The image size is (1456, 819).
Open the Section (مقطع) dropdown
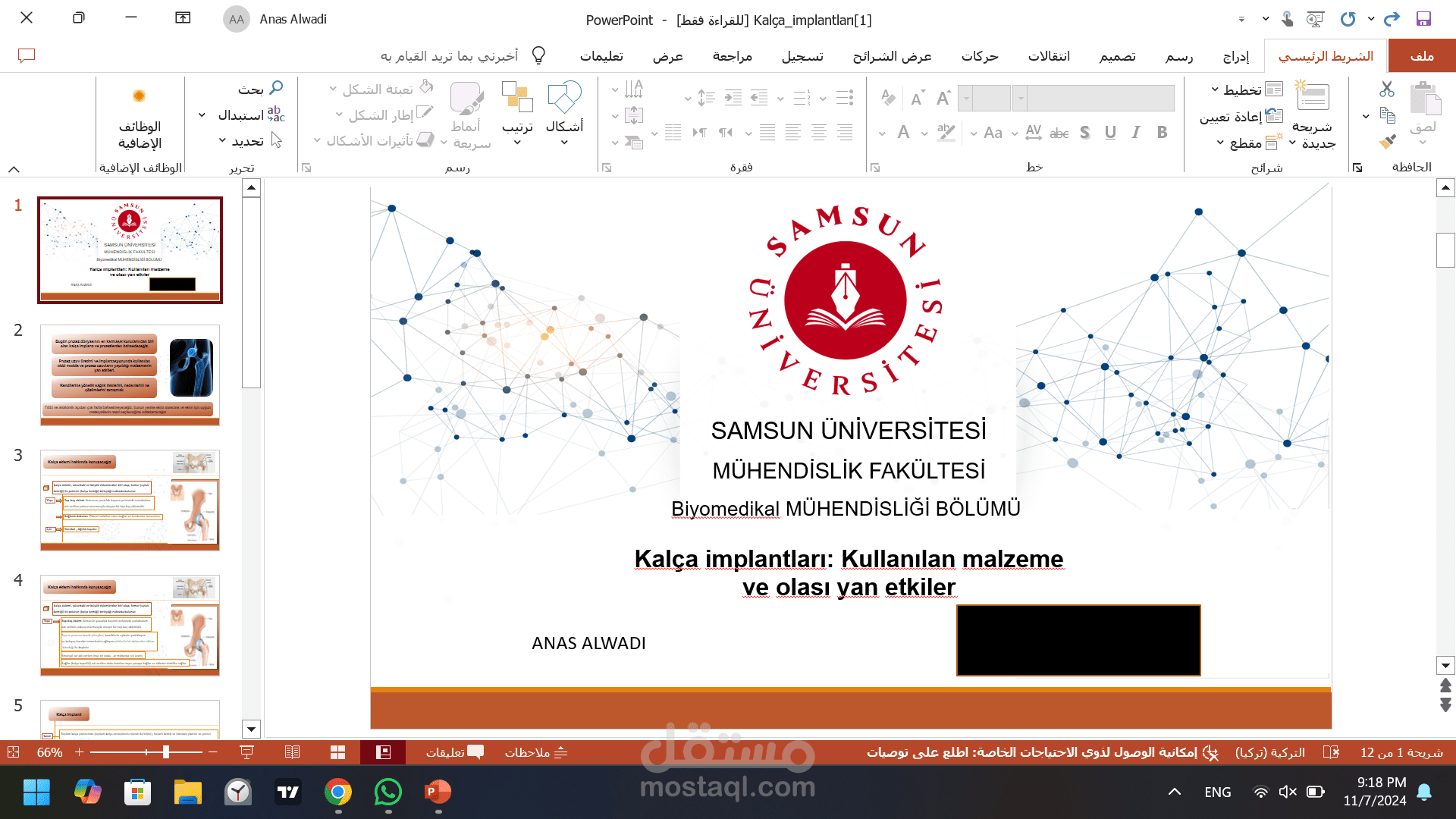point(1249,143)
